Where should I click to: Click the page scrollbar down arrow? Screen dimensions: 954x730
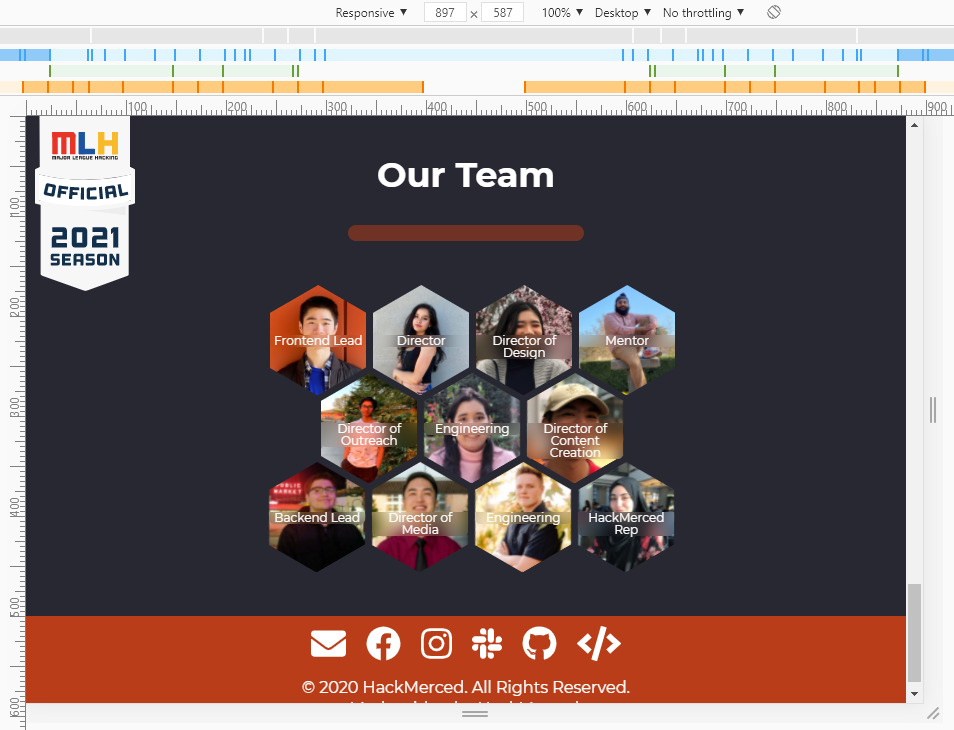(914, 694)
